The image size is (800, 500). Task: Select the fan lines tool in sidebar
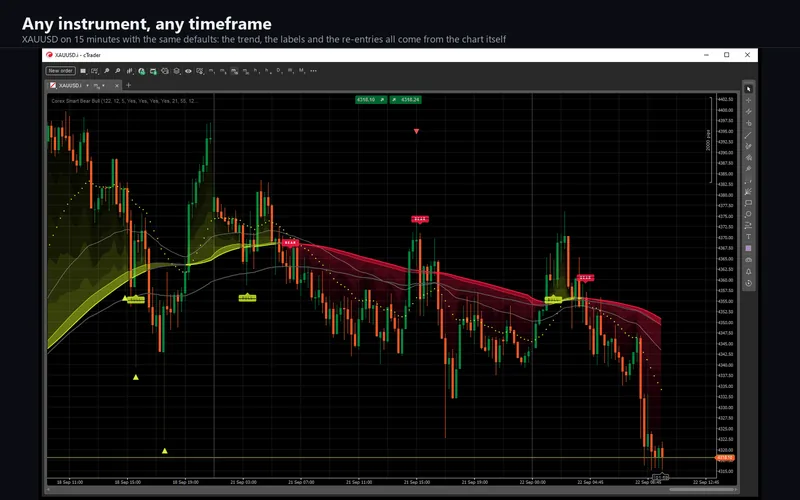coord(748,191)
